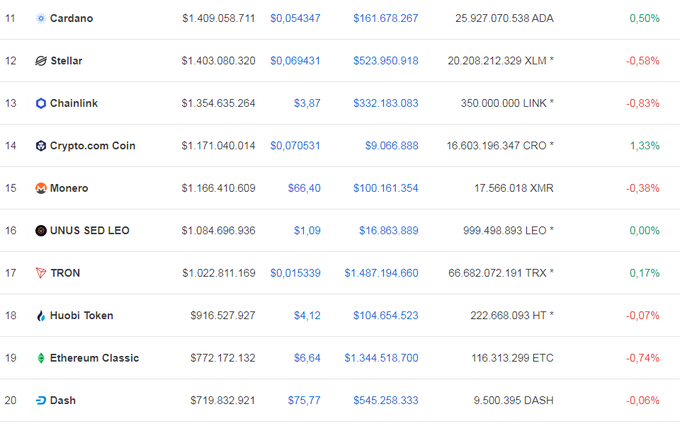The height and width of the screenshot is (426, 680).
Task: Click Crypto.com Coin price $0,070531
Action: (295, 146)
